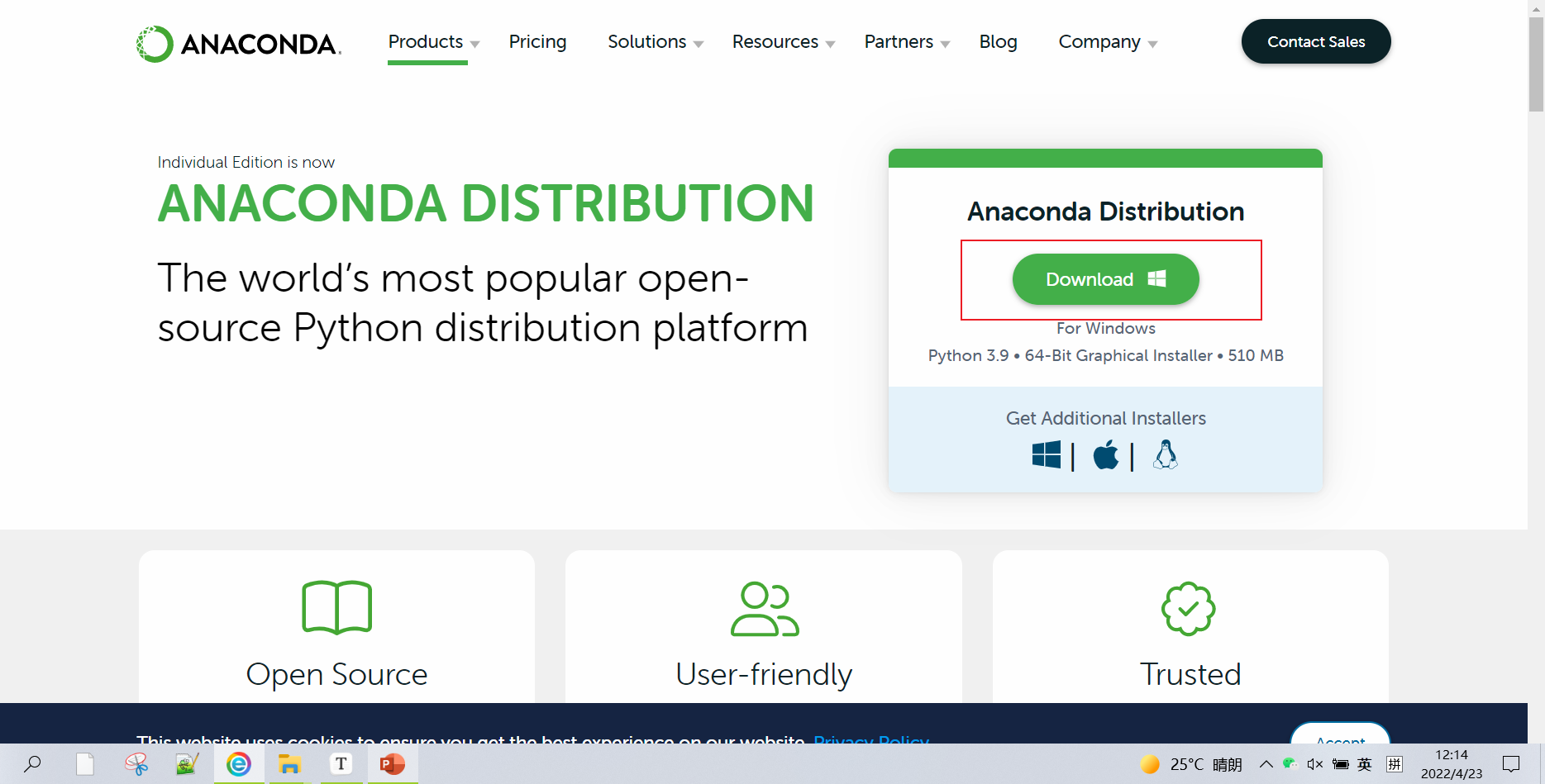Expand the Company dropdown arrow

coord(1152,45)
